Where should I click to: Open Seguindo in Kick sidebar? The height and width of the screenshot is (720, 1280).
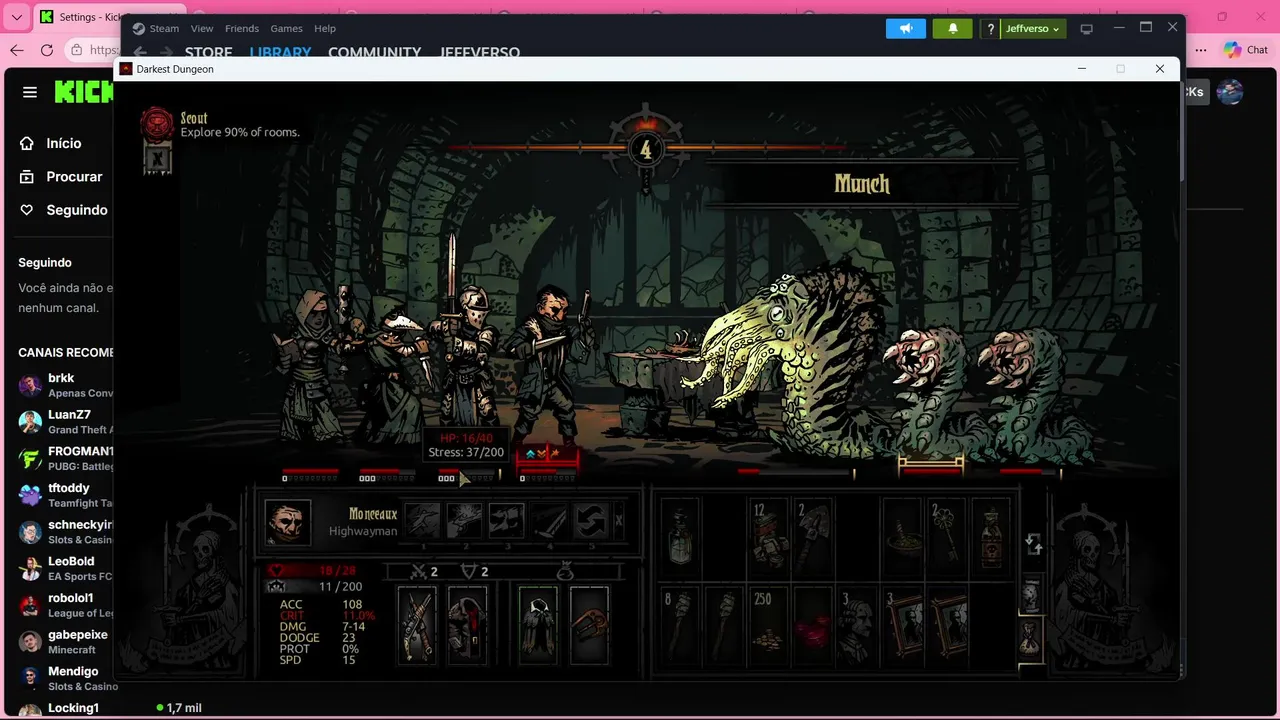[x=63, y=210]
